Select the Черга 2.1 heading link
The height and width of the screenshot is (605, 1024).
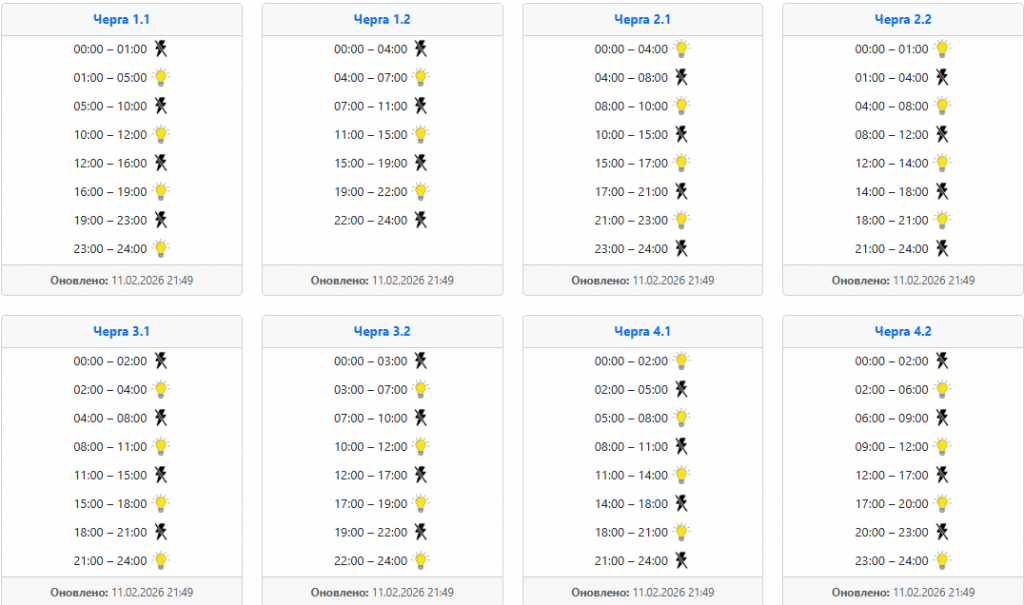pos(642,19)
